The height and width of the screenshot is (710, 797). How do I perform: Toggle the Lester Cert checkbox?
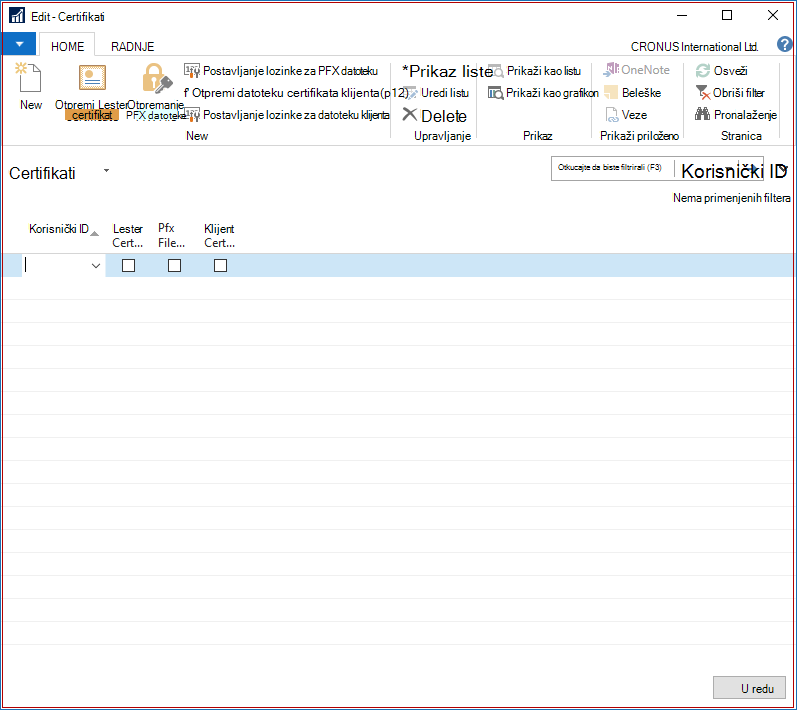pos(129,266)
